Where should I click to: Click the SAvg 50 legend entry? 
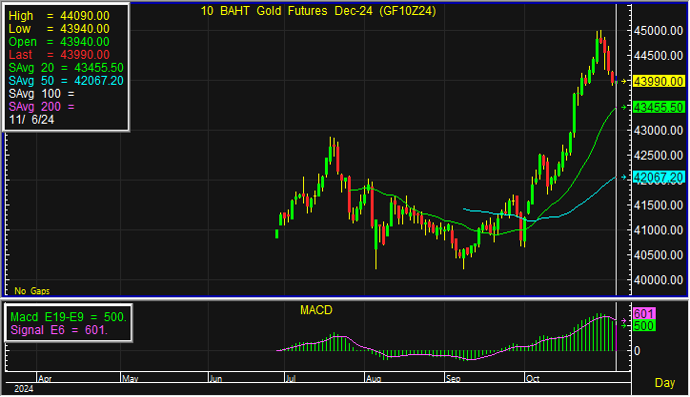pyautogui.click(x=66, y=81)
